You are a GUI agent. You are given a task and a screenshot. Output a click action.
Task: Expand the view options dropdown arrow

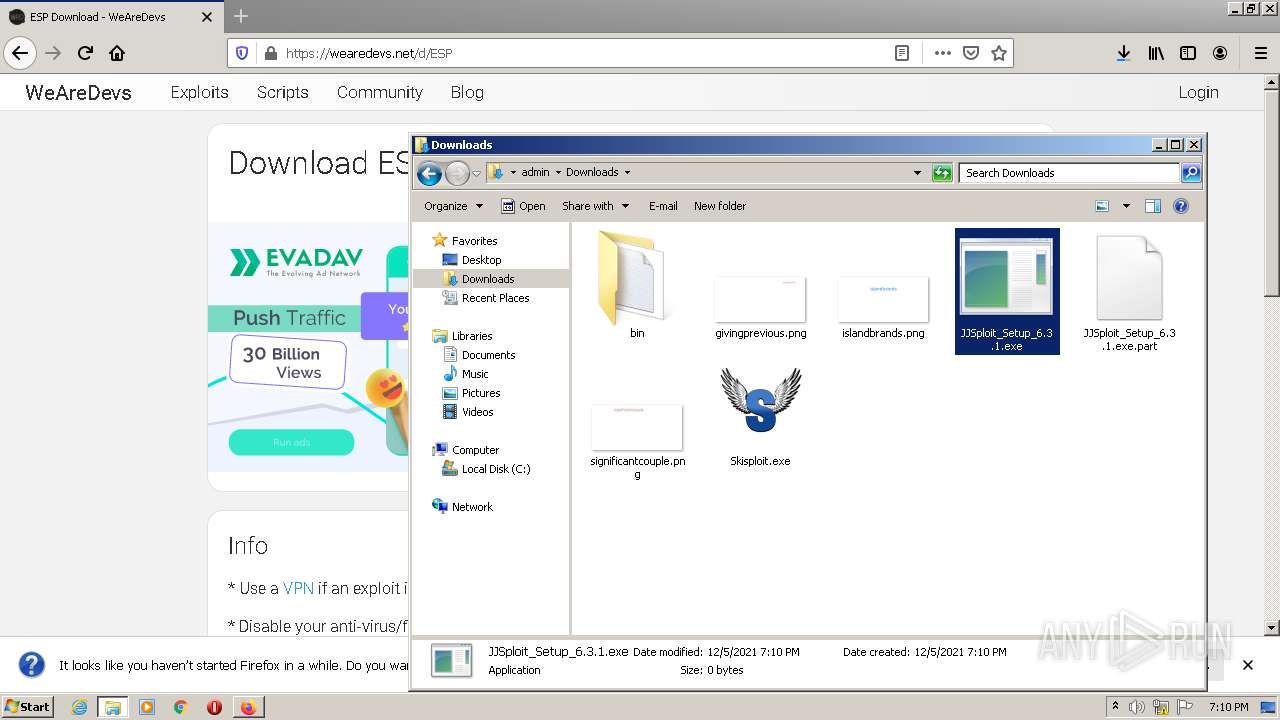1126,206
